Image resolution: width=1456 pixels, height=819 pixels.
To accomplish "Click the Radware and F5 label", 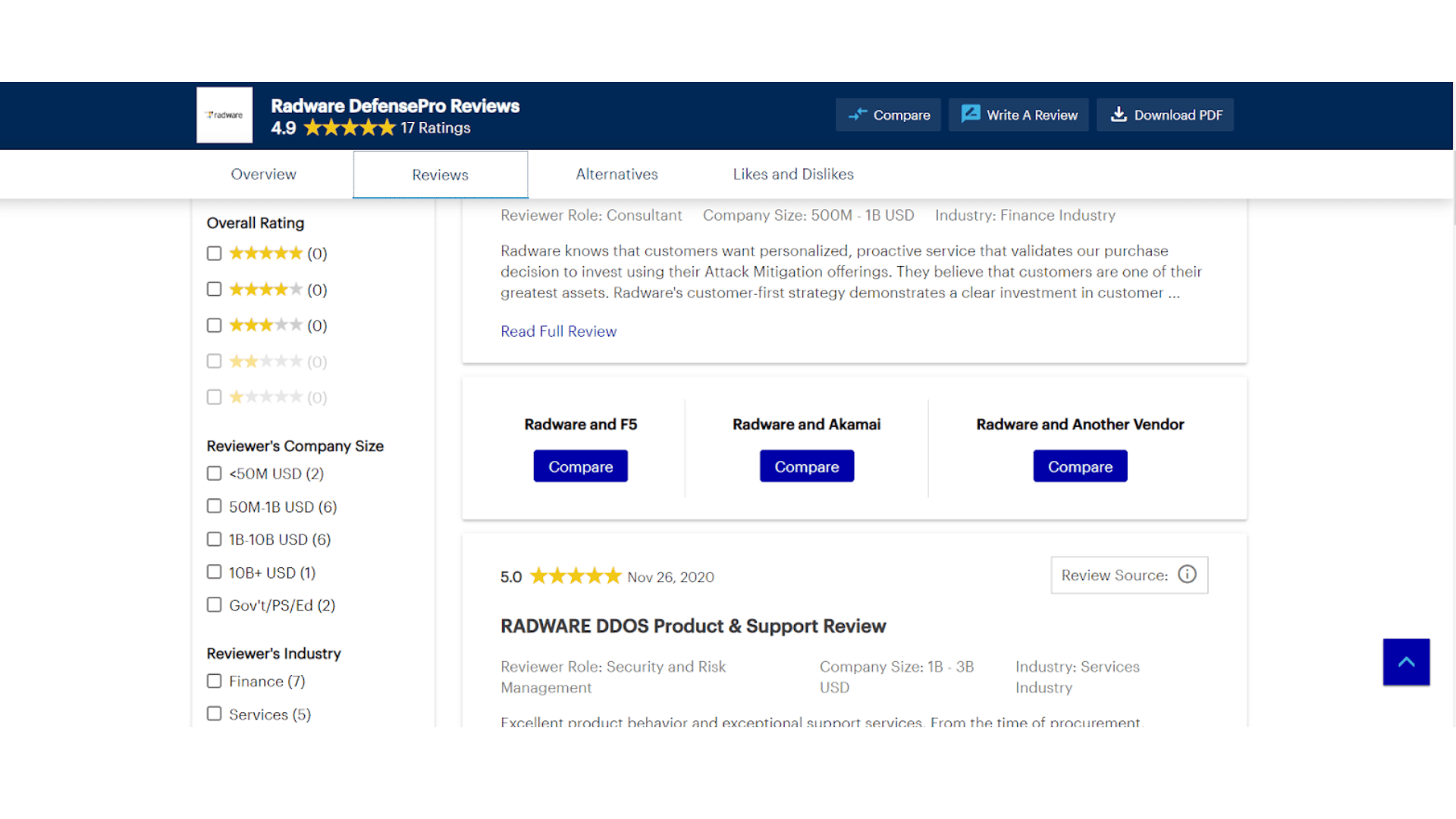I will [x=581, y=425].
